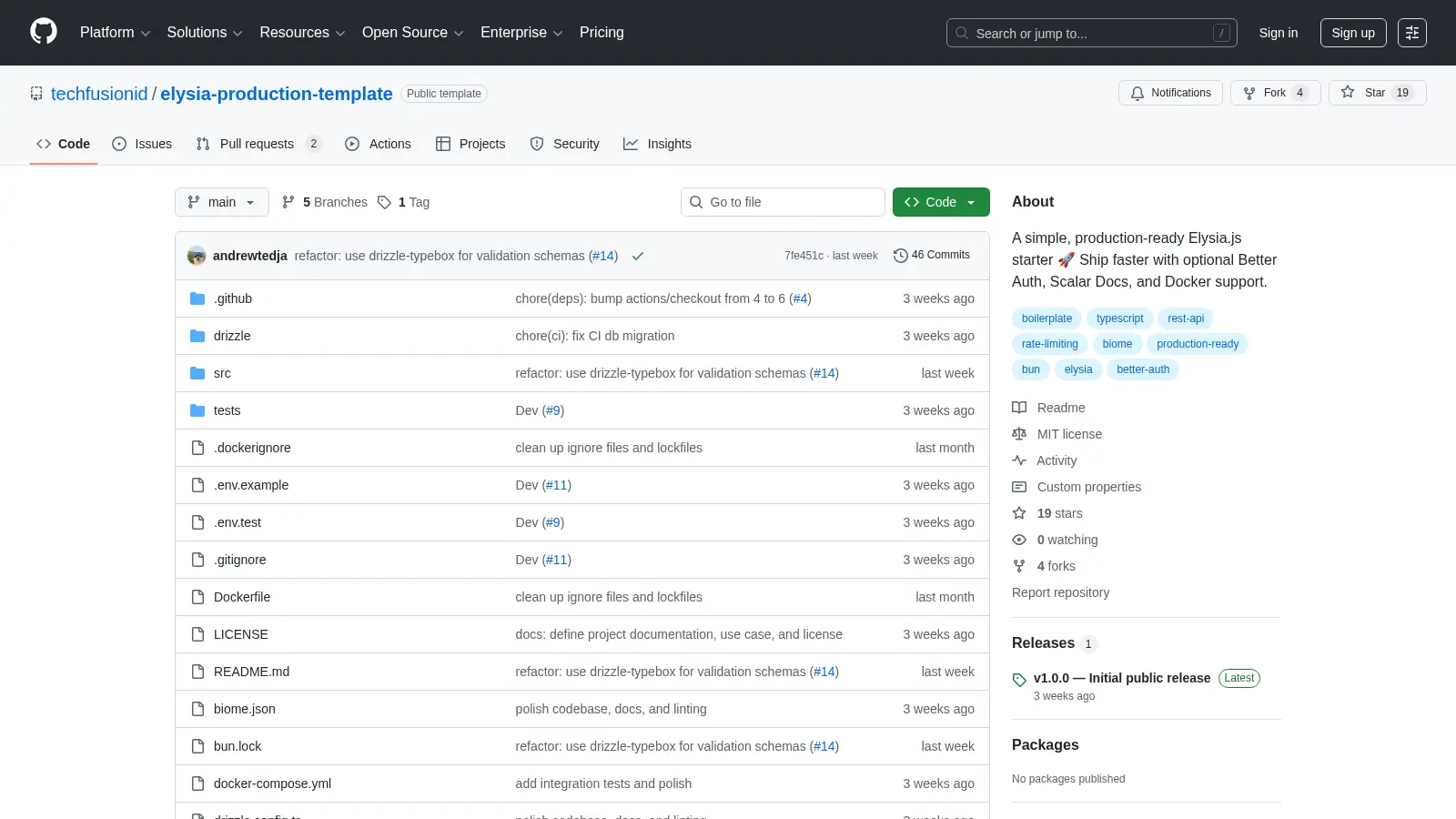Expand the Enterprise menu

(521, 33)
